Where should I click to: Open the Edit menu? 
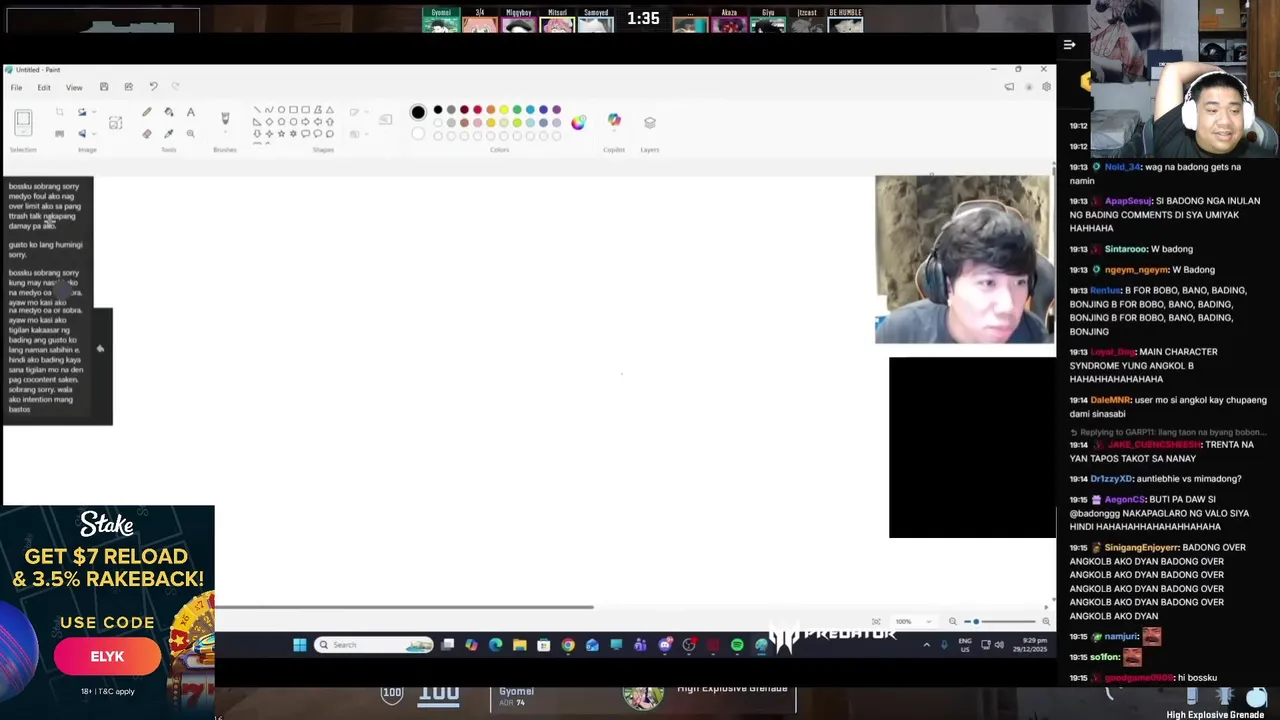[x=44, y=87]
